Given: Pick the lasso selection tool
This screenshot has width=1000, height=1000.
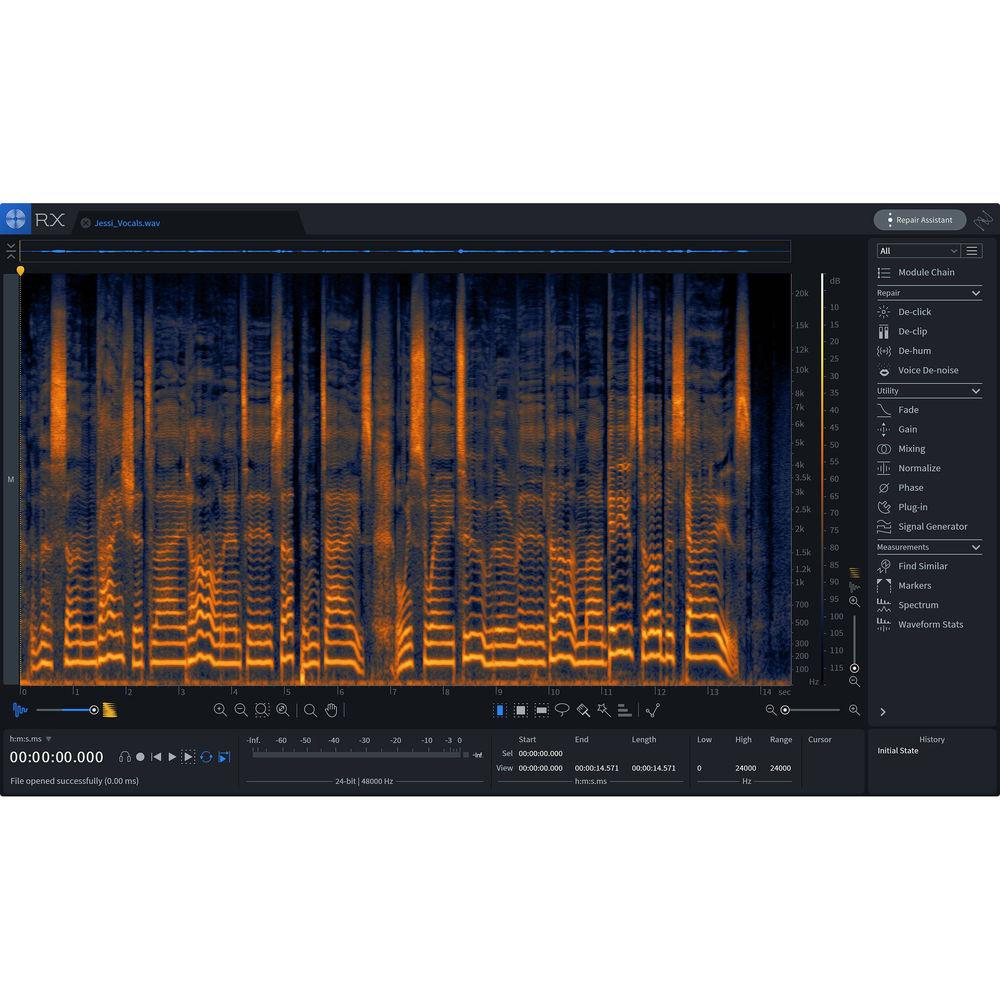Looking at the screenshot, I should tap(561, 710).
